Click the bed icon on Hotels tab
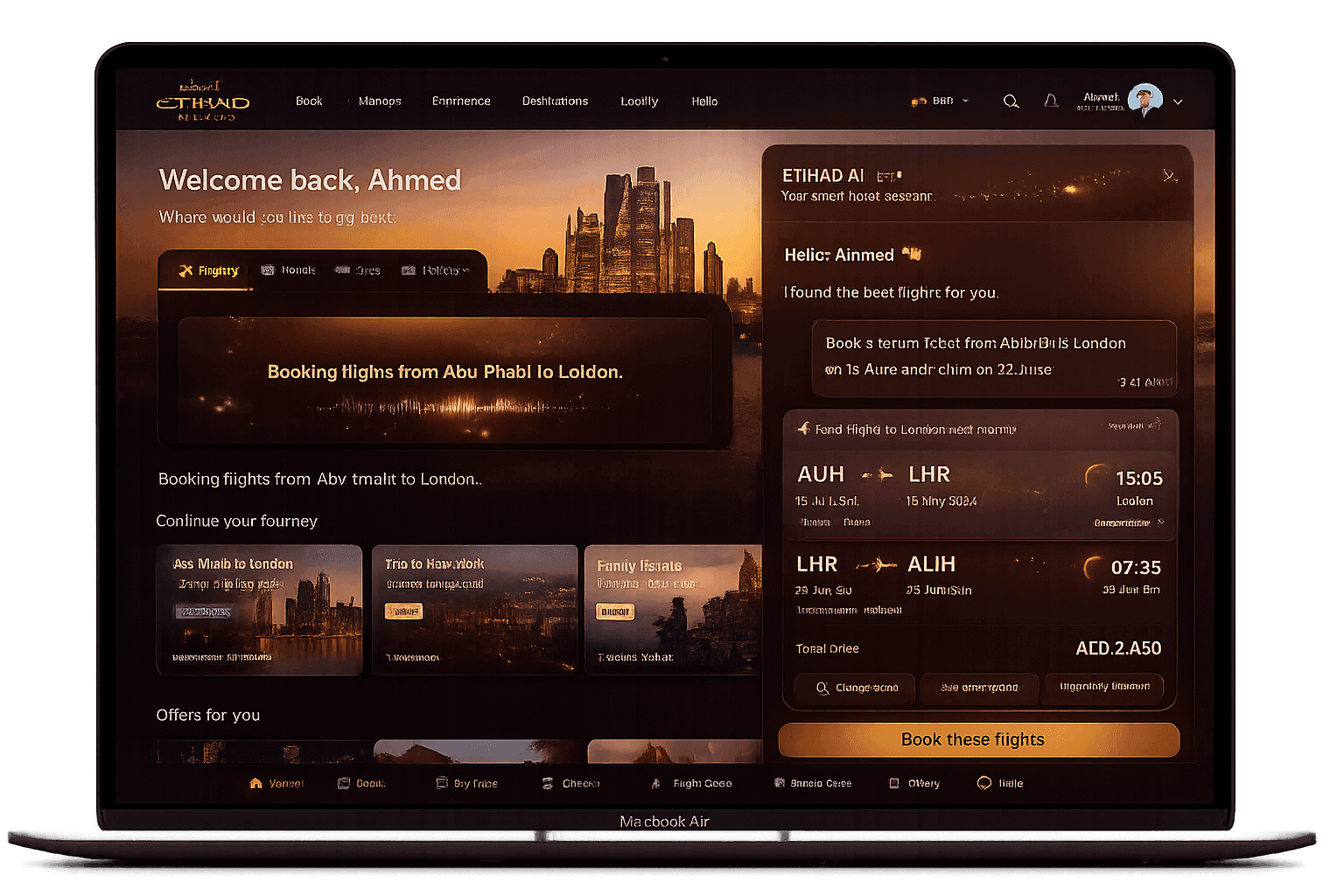The width and height of the screenshot is (1344, 896). click(268, 270)
